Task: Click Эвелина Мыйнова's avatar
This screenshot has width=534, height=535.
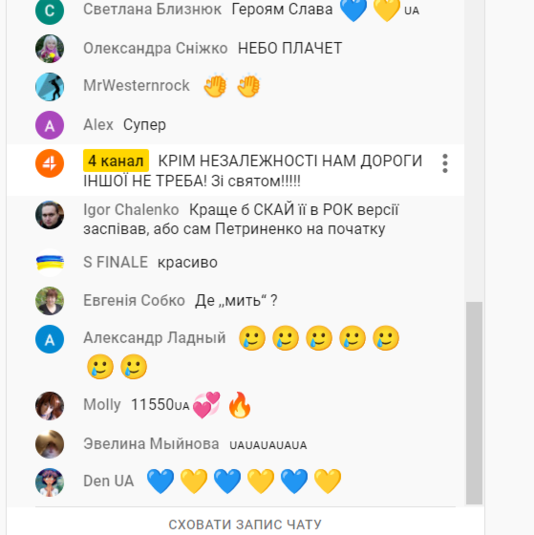Action: [x=49, y=444]
